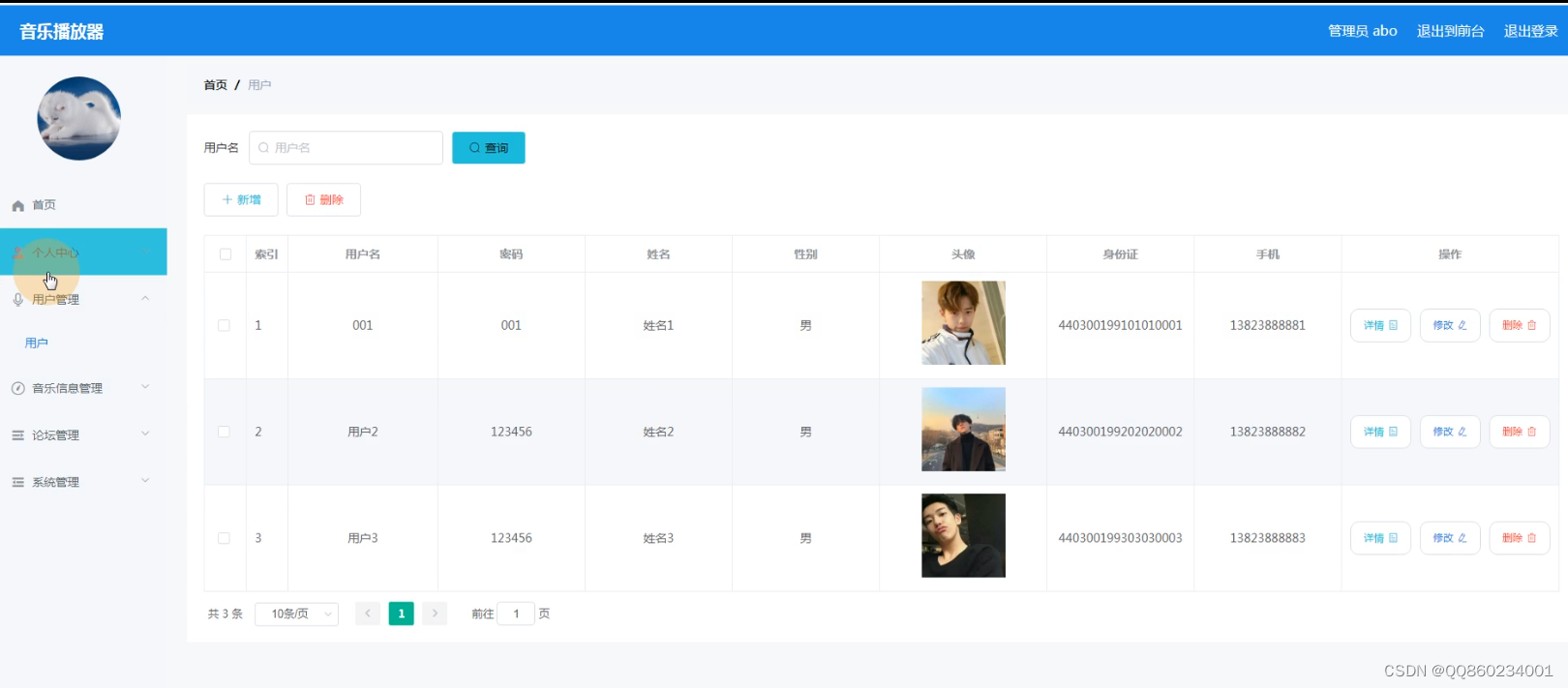Image resolution: width=1568 pixels, height=688 pixels.
Task: Click the list icon beside 系统管理
Action: 17,482
